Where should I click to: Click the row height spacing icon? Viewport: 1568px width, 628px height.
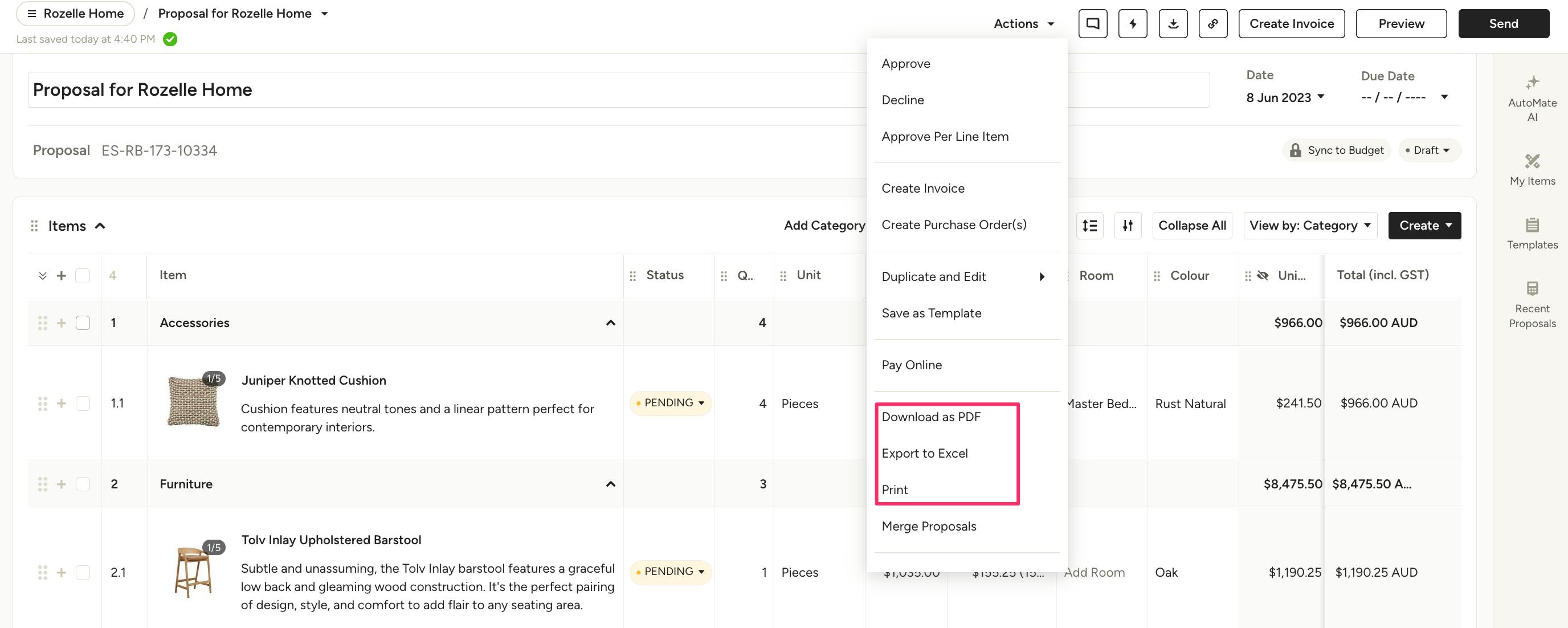(x=1089, y=226)
